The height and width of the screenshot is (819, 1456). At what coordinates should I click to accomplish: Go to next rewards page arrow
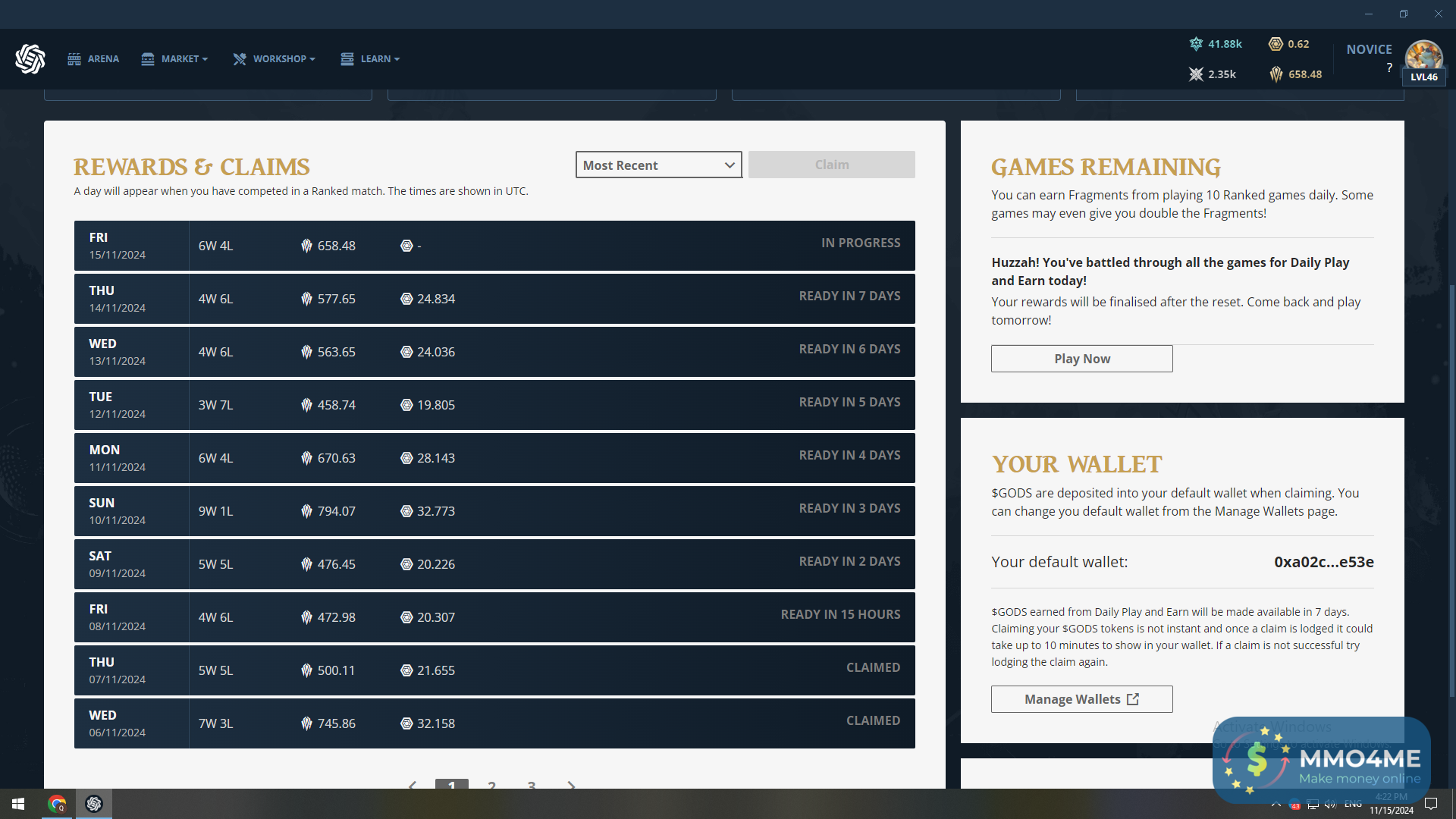[572, 786]
